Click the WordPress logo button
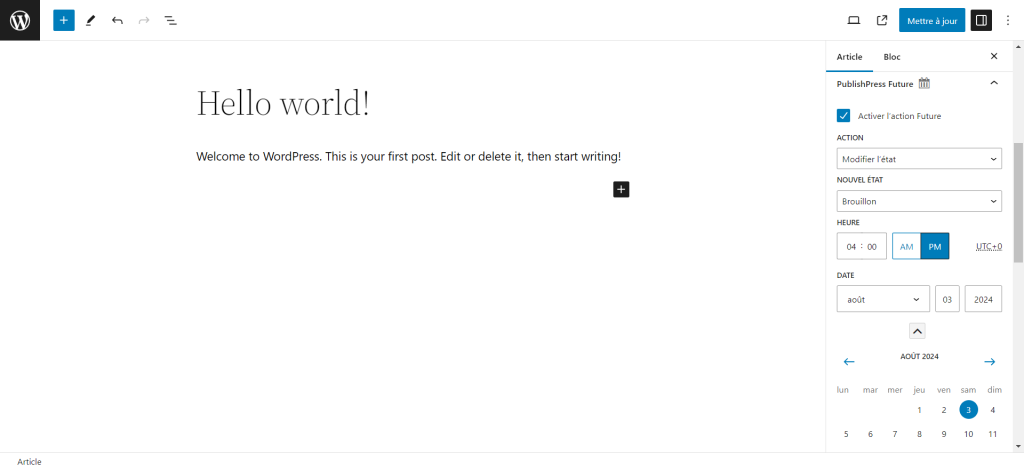The height and width of the screenshot is (469, 1024). pyautogui.click(x=20, y=20)
